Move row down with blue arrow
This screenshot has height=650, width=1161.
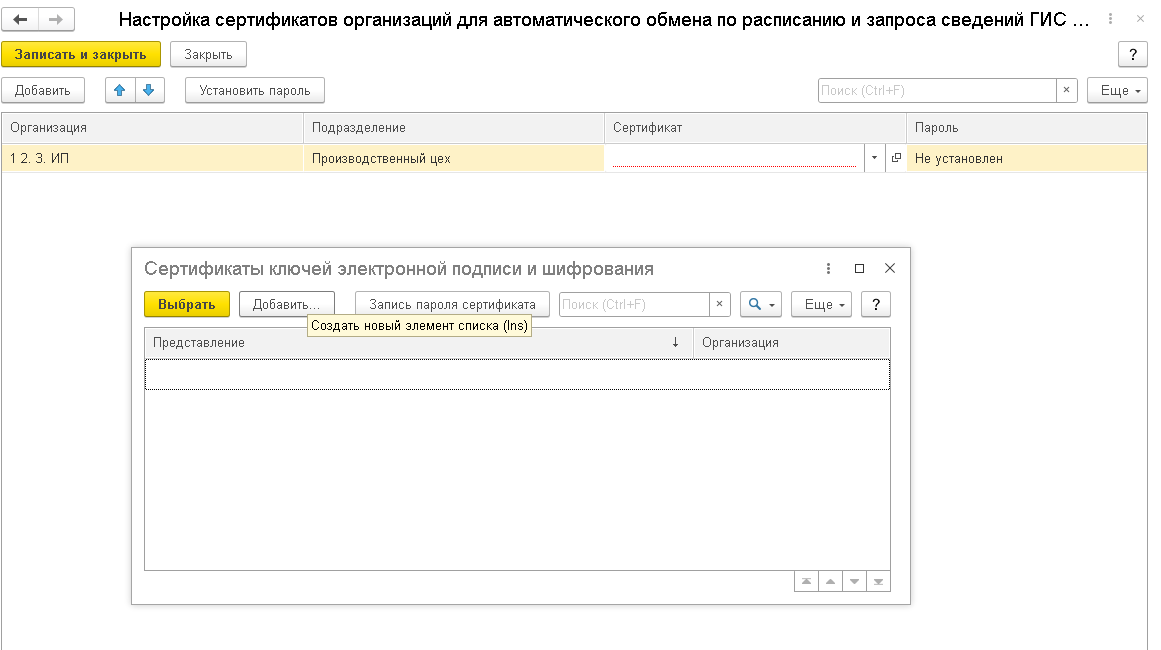tap(149, 90)
